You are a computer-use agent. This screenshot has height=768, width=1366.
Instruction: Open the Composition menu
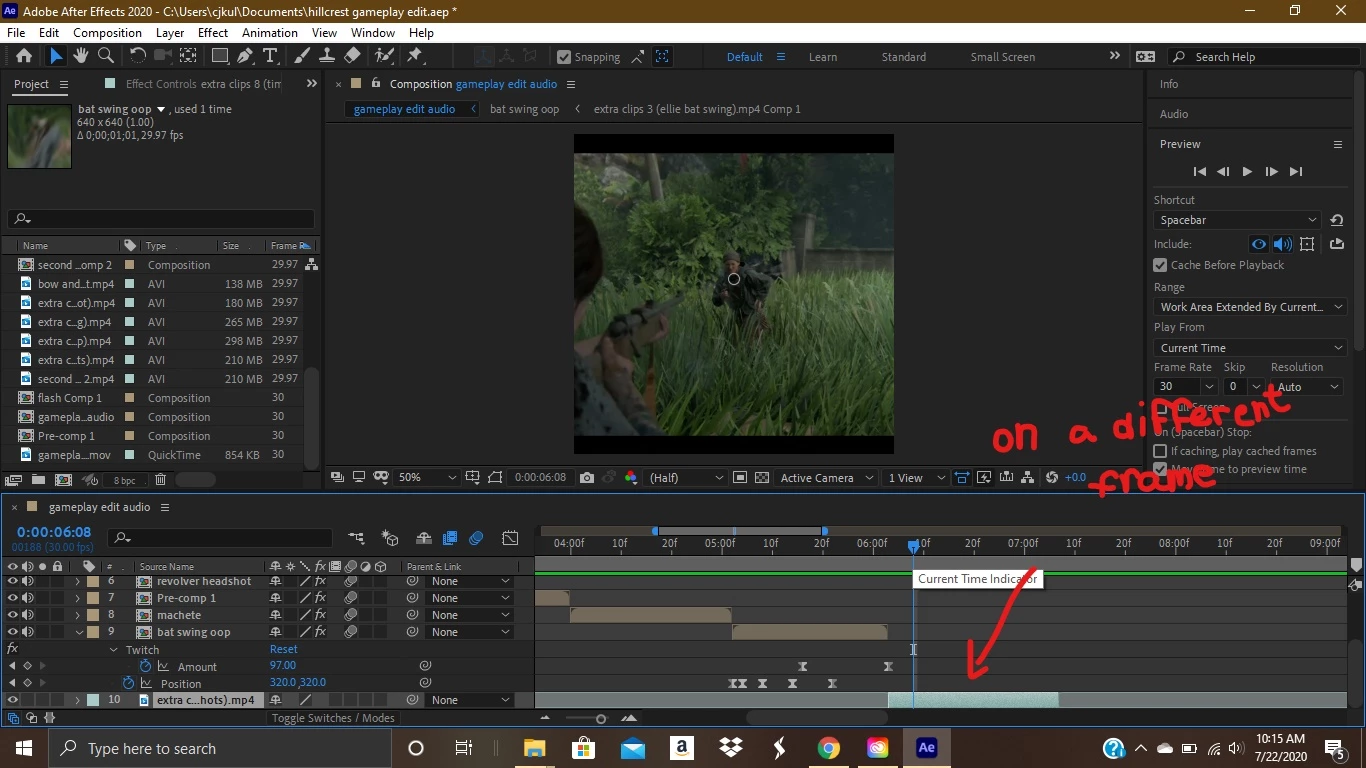pos(108,33)
